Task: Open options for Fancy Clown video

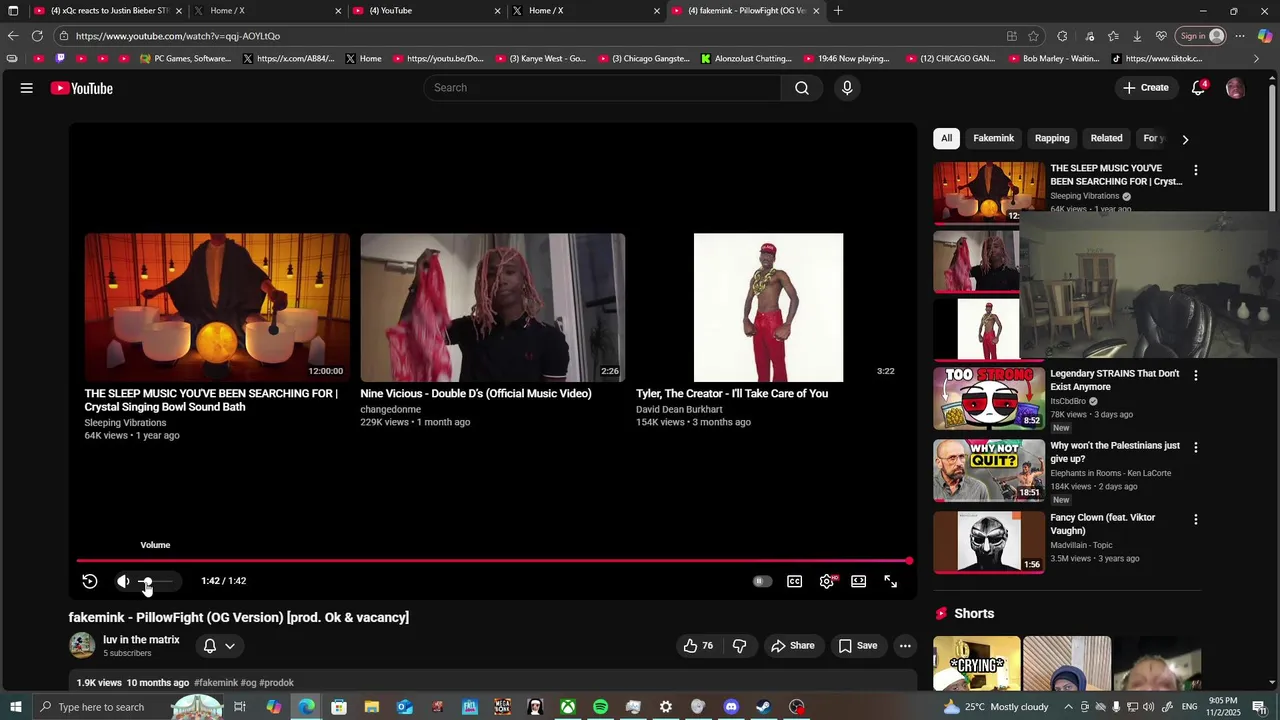Action: click(x=1196, y=520)
